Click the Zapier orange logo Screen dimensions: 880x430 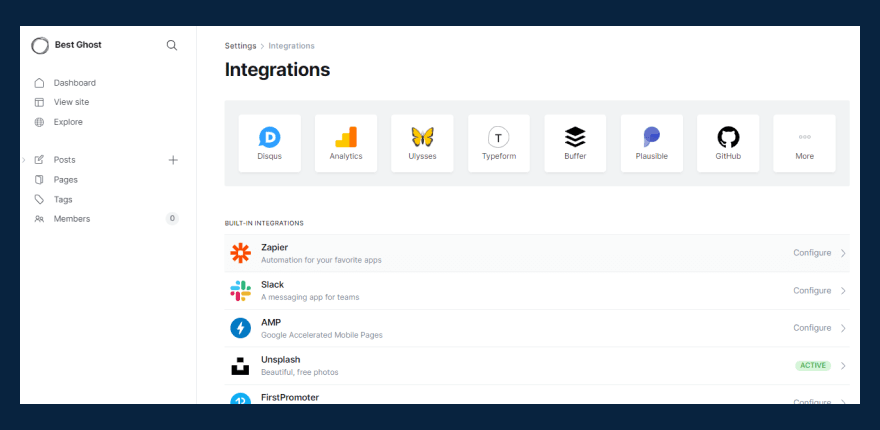(x=241, y=253)
